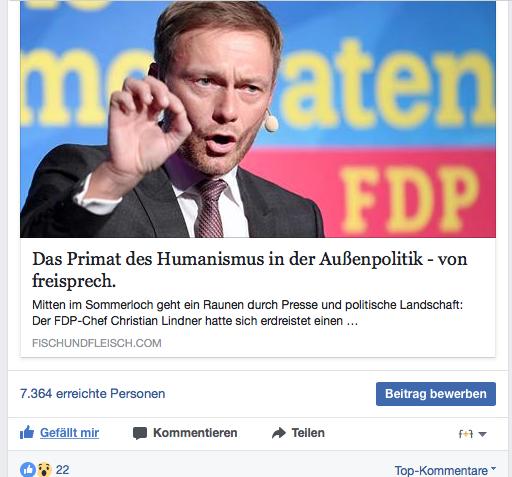The image size is (512, 477).
Task: Click the thumbs-up icon beside Gefällt mir
Action: click(27, 433)
